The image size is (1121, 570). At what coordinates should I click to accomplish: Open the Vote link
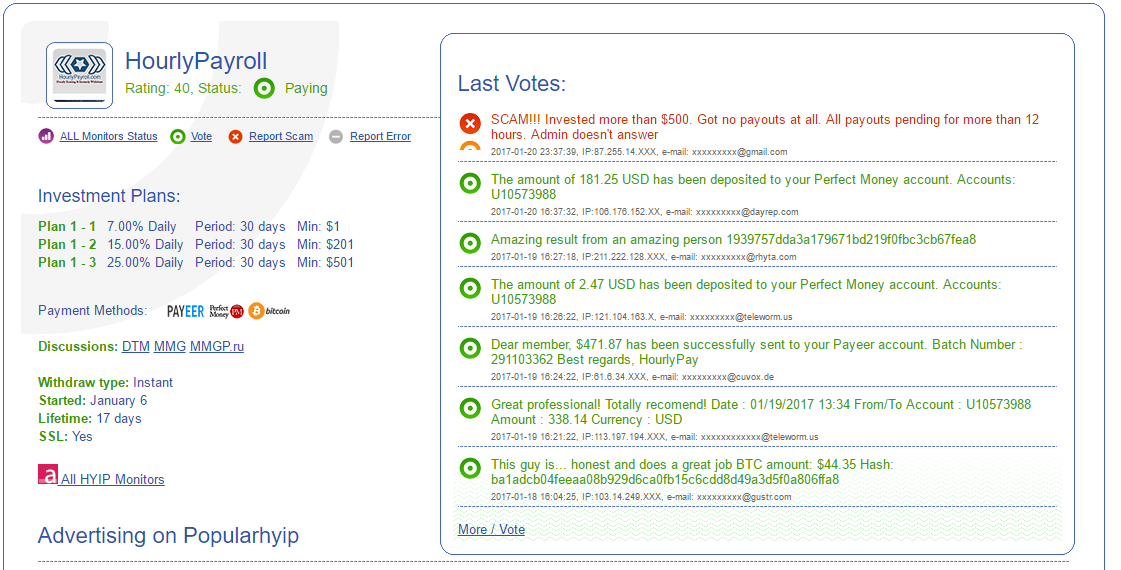click(x=202, y=136)
